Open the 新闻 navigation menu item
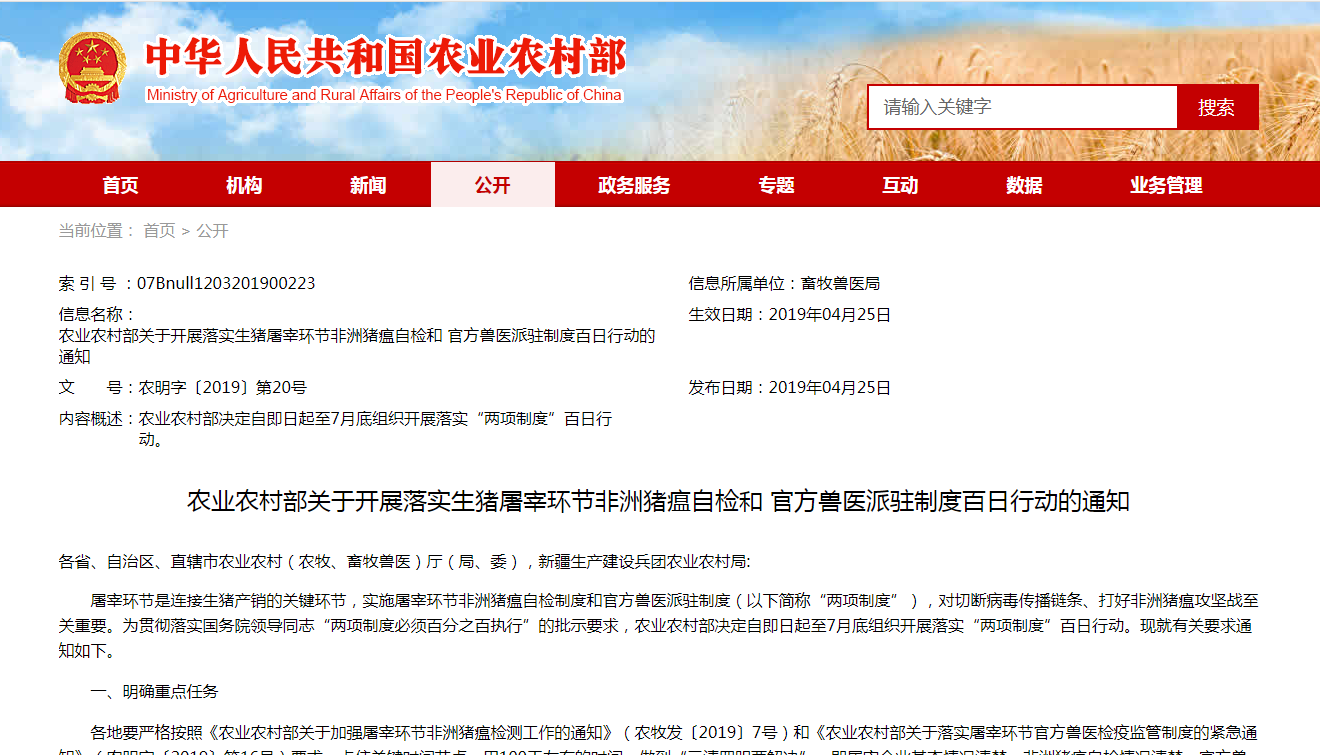1320x755 pixels. pos(368,185)
